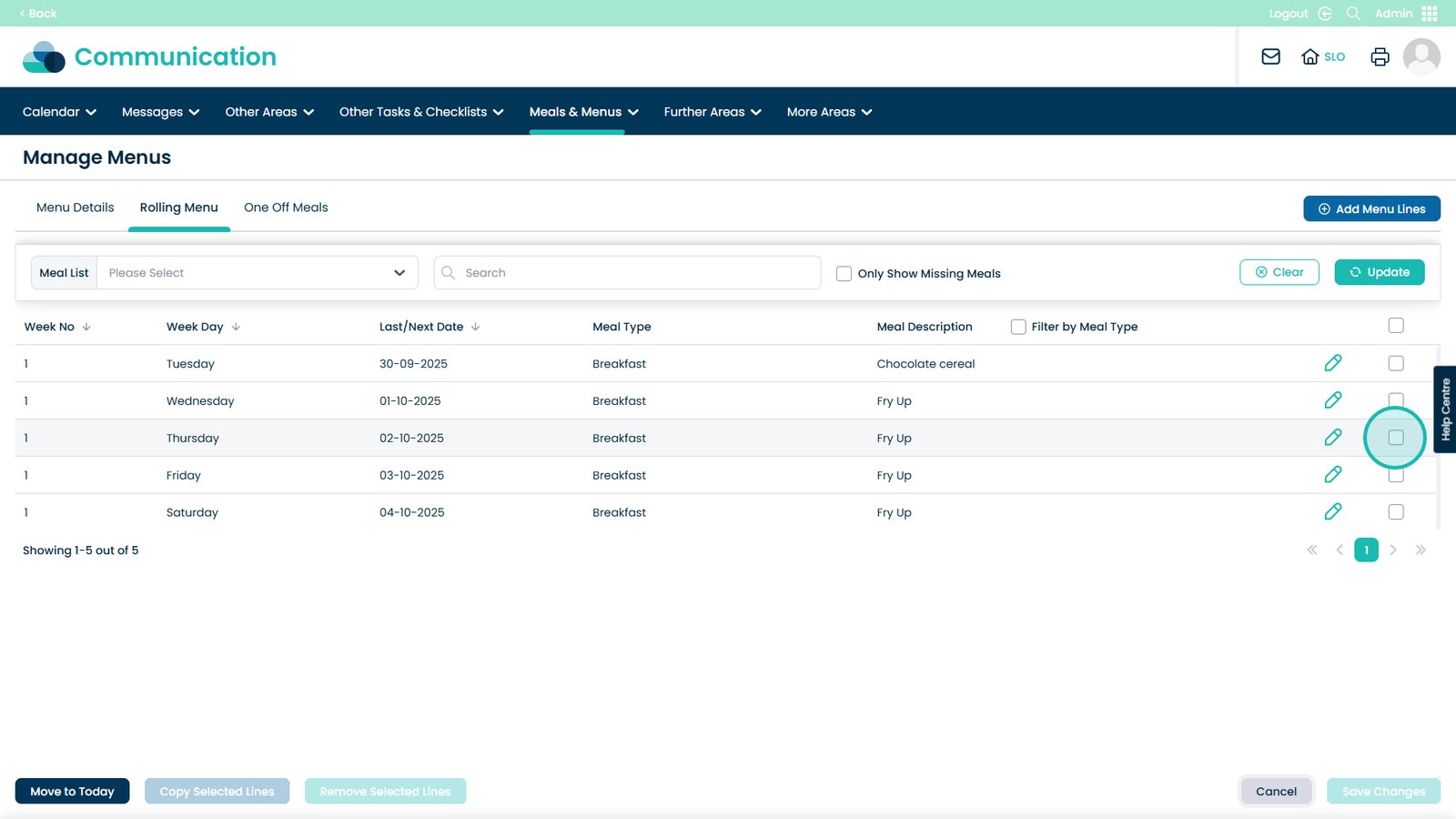
Task: Tick the Filter by Meal Type checkbox
Action: tap(1018, 327)
